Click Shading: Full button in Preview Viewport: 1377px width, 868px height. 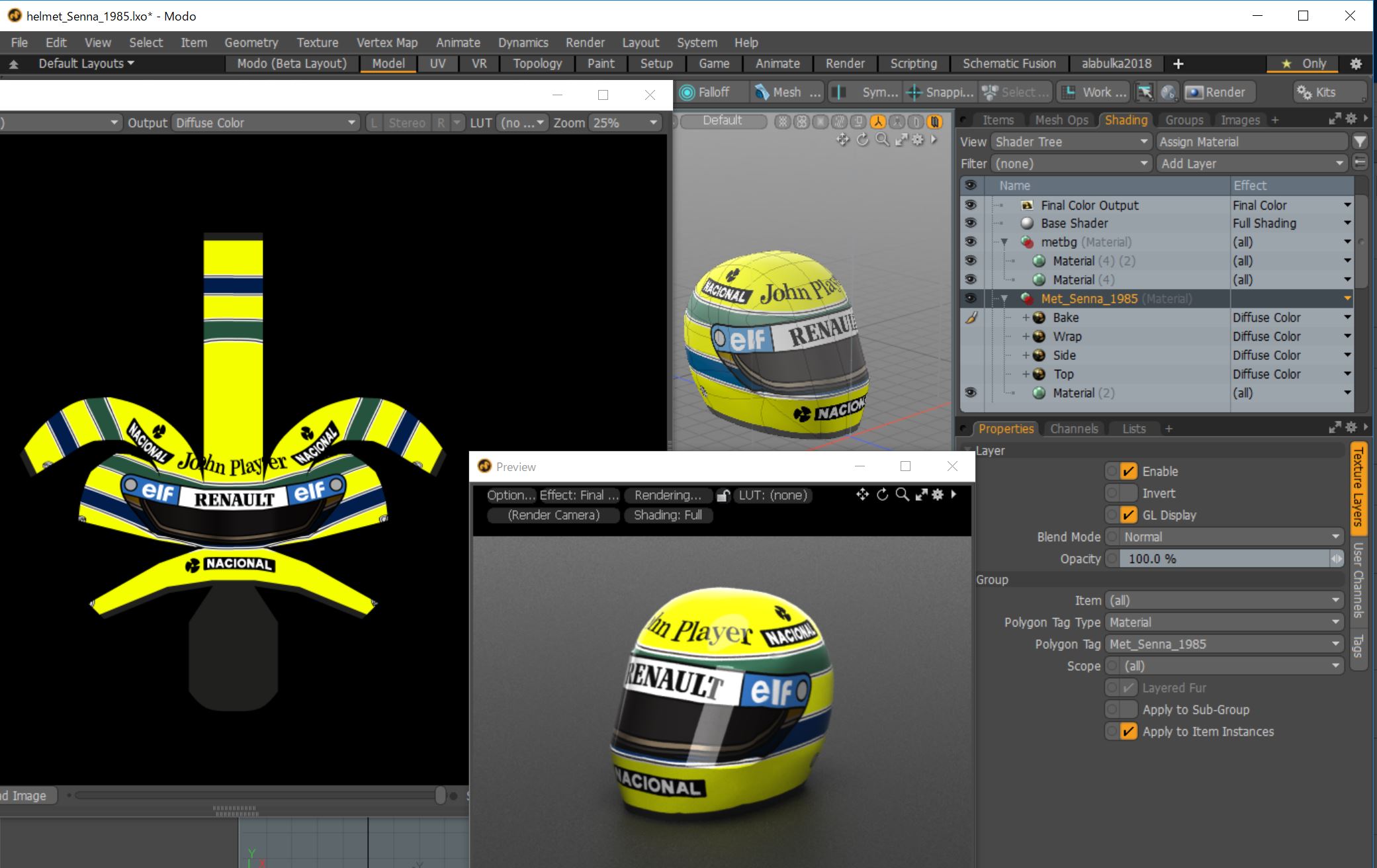(668, 515)
